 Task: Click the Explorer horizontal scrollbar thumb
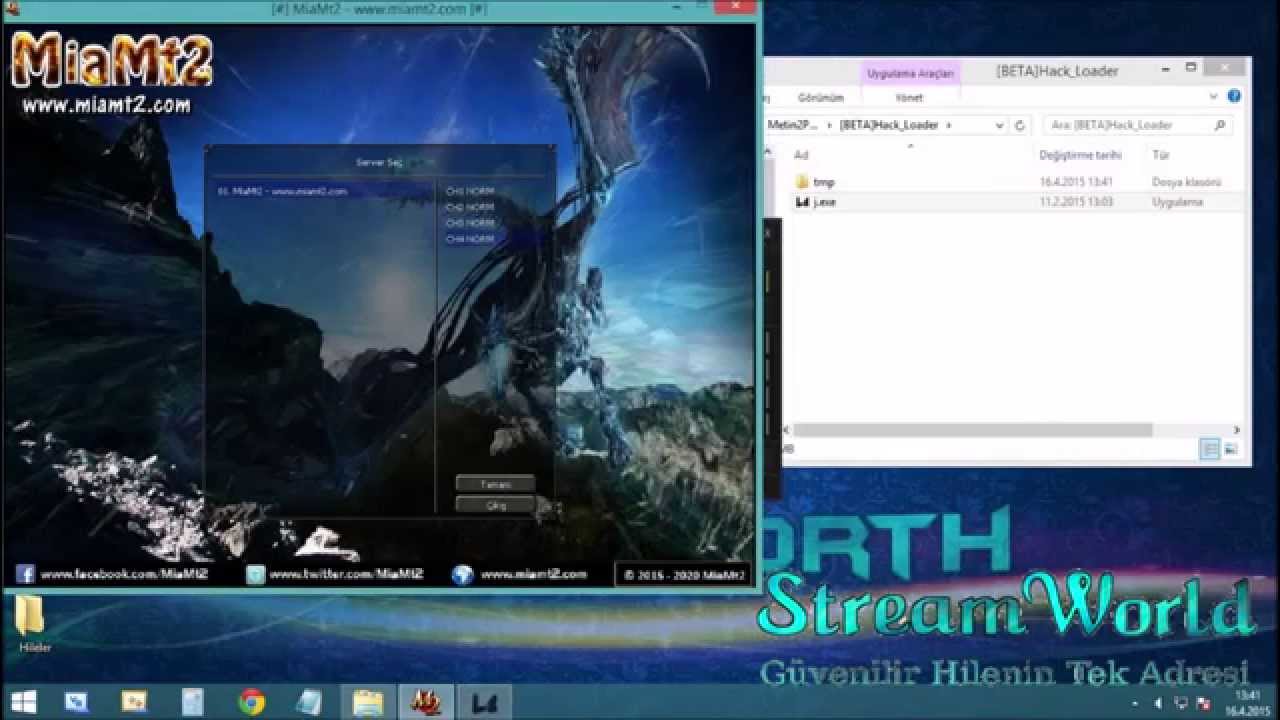click(x=973, y=430)
